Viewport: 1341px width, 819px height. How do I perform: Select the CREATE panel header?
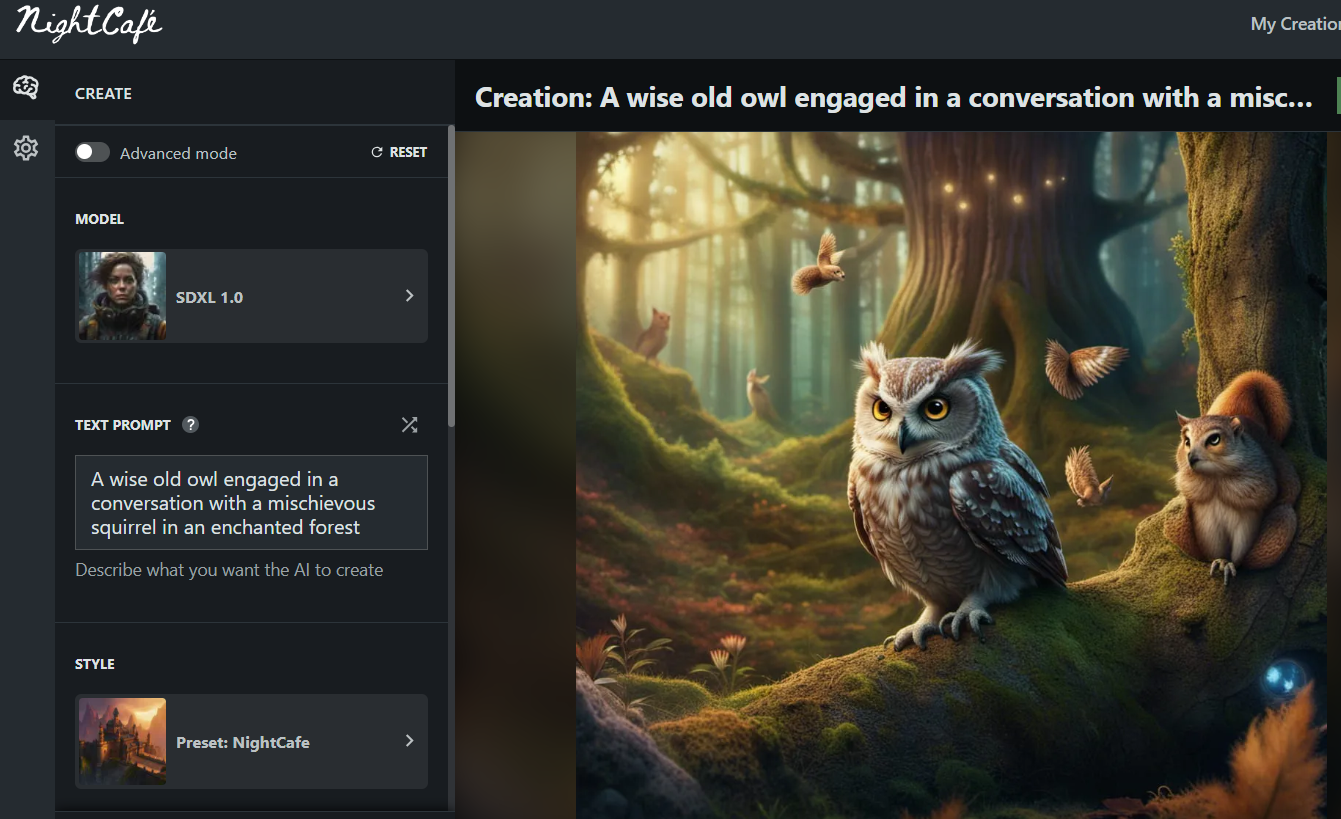[104, 93]
